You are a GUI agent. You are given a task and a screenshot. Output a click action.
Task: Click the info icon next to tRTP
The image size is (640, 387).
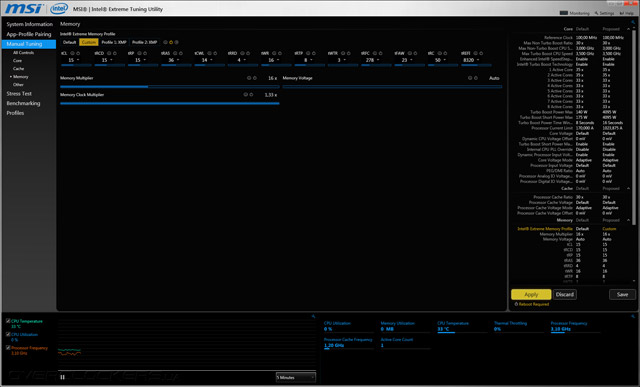coord(308,53)
